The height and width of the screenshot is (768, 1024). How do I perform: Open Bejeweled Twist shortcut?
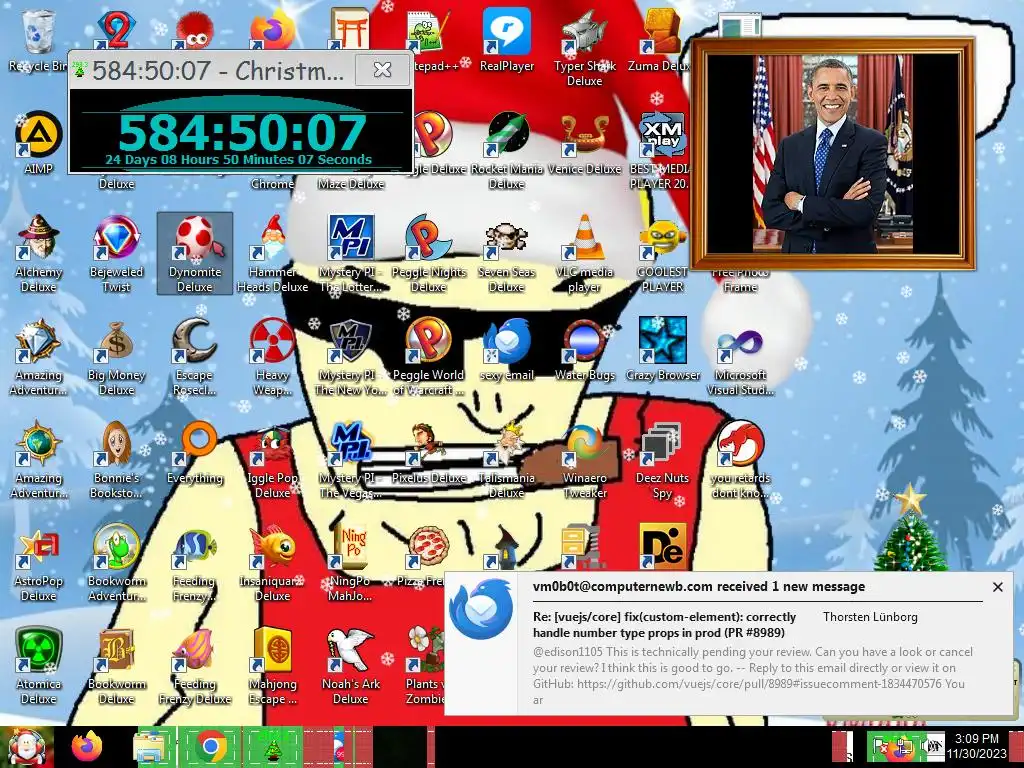point(116,255)
